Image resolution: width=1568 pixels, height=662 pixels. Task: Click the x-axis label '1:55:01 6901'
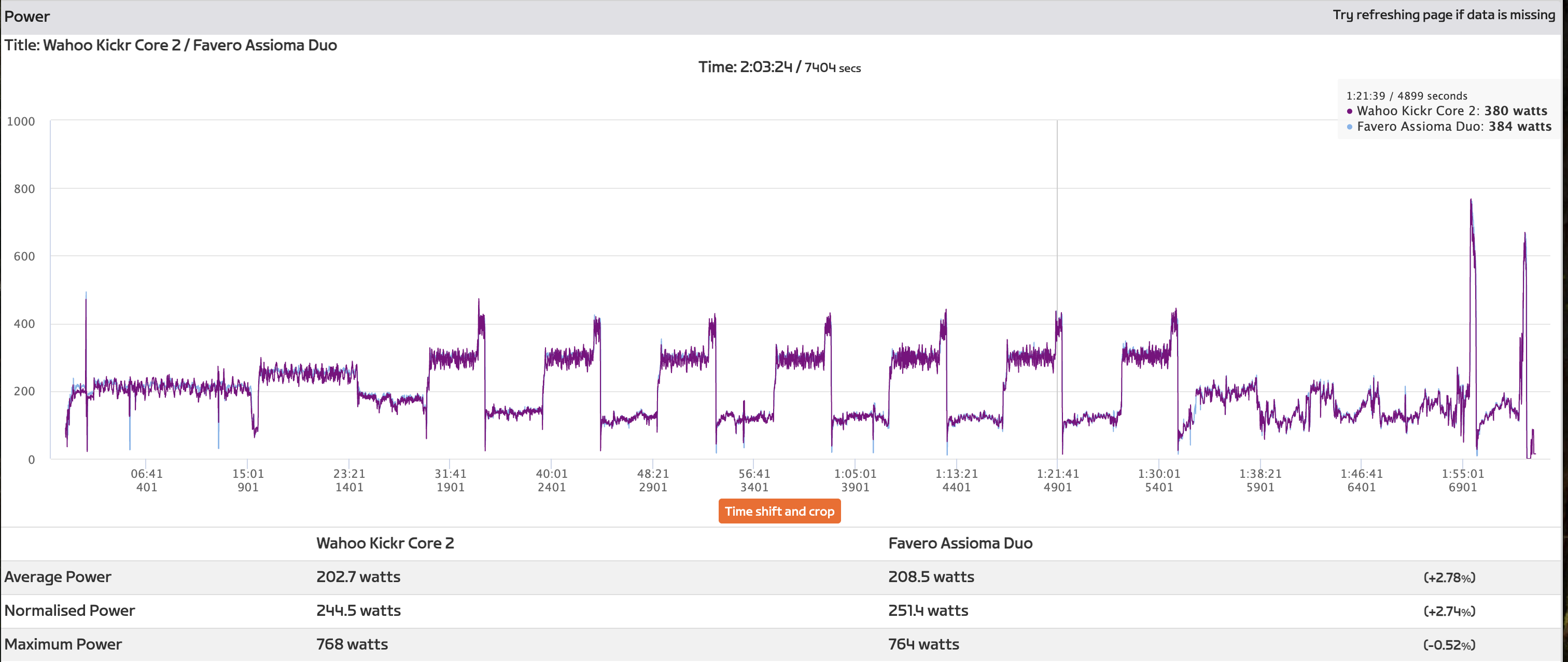click(x=1463, y=480)
